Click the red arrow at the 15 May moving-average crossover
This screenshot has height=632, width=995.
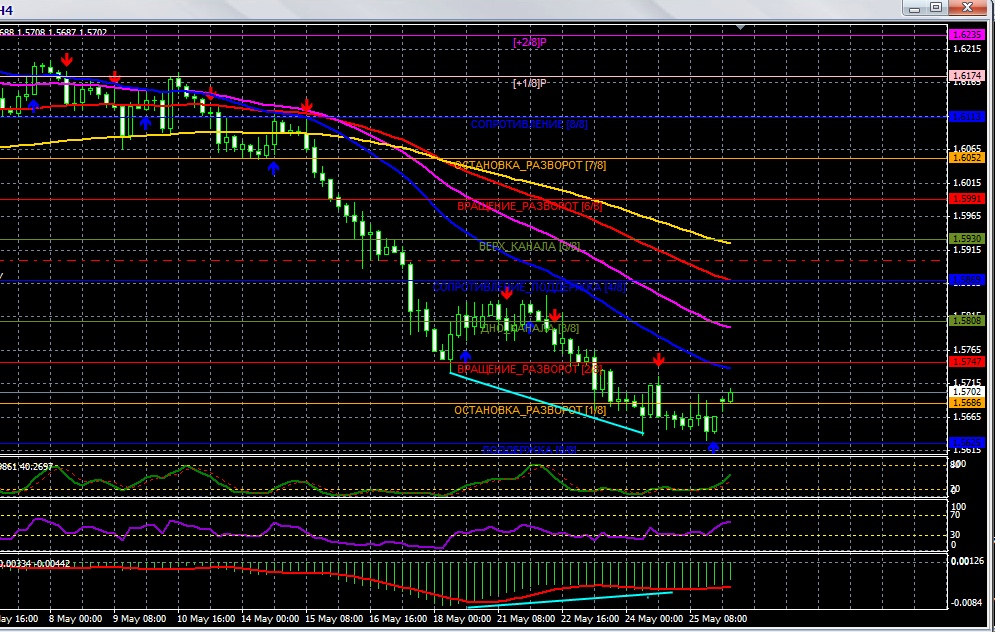click(x=307, y=106)
